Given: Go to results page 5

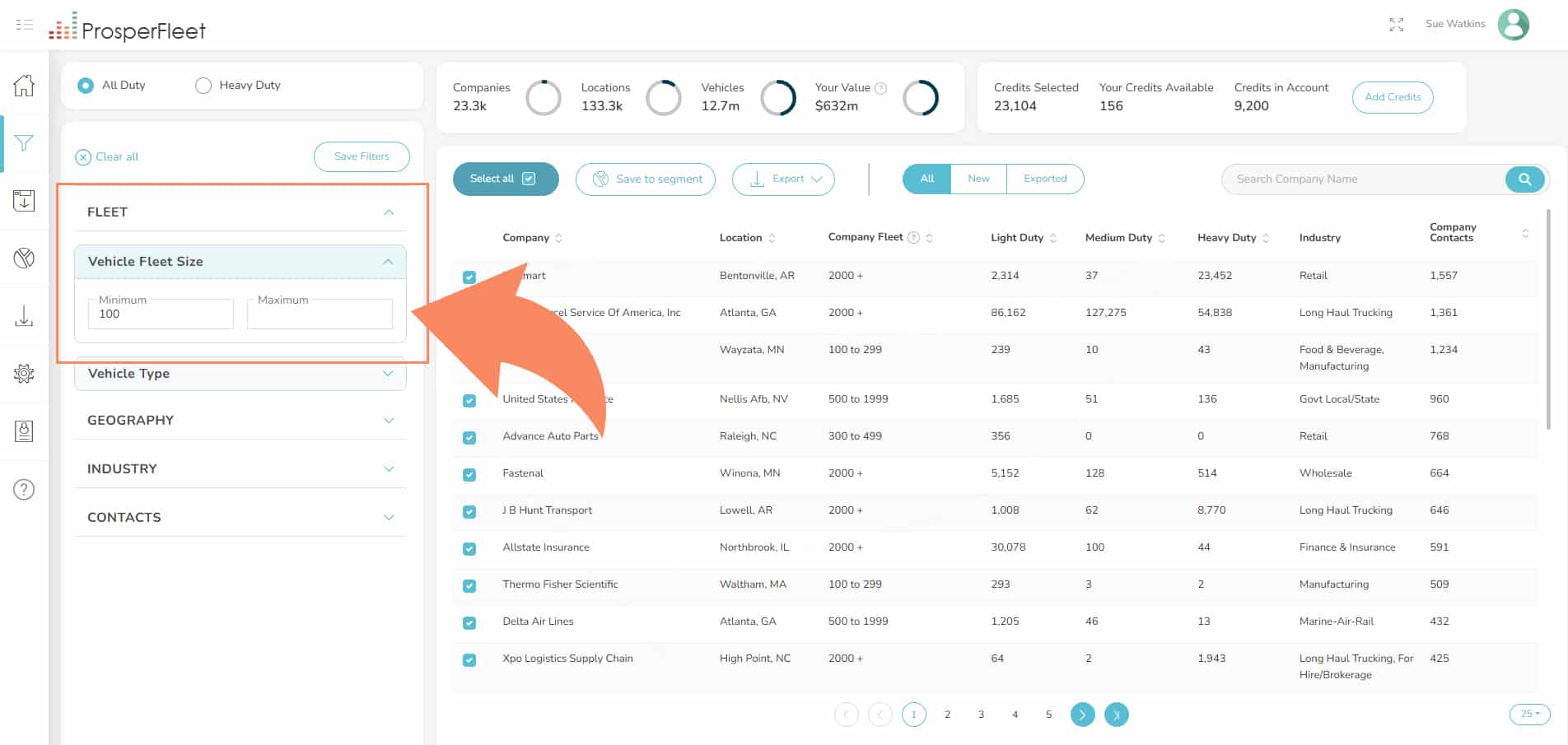Looking at the screenshot, I should (1049, 715).
